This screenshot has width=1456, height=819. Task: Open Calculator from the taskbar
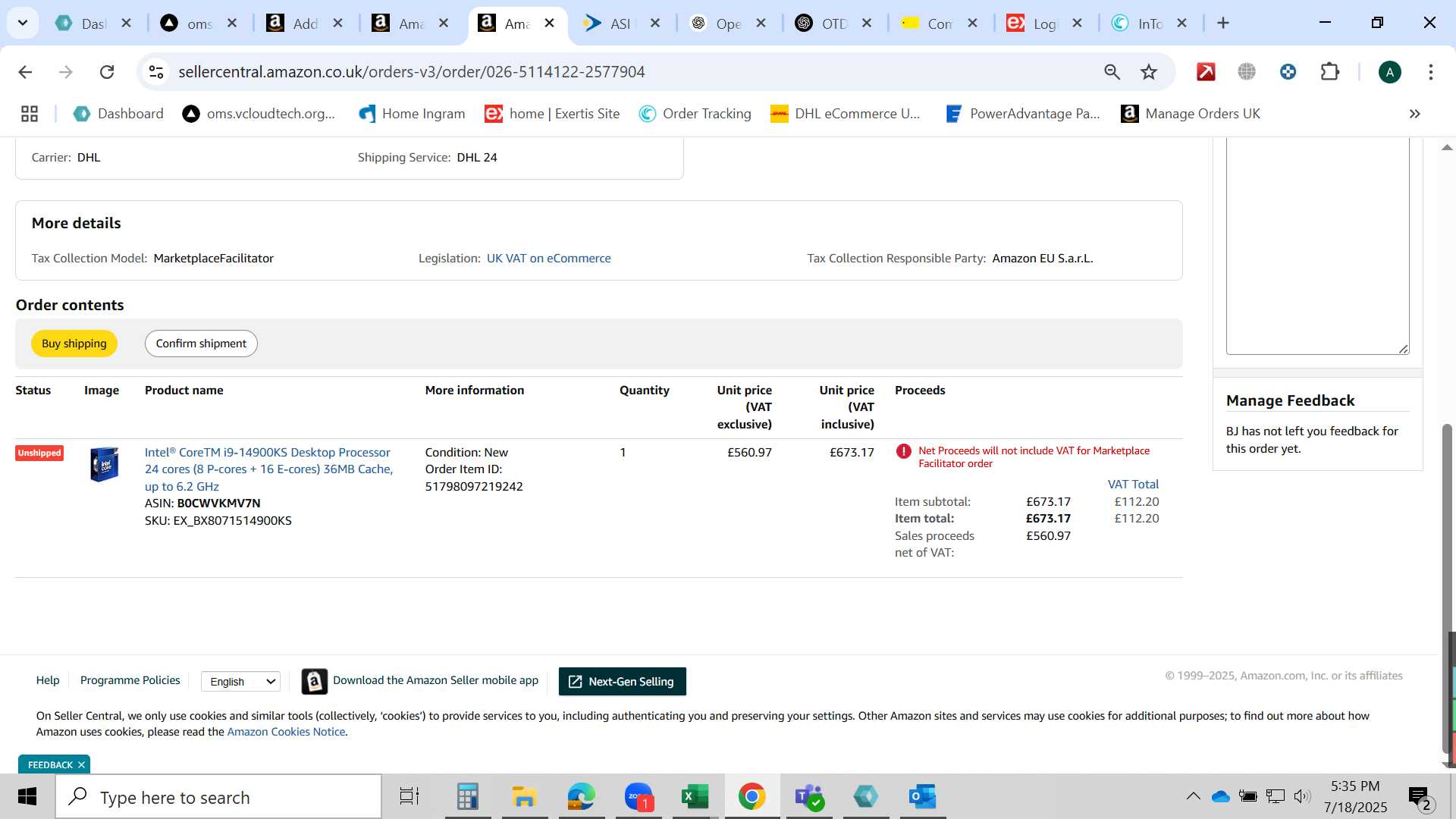tap(467, 796)
